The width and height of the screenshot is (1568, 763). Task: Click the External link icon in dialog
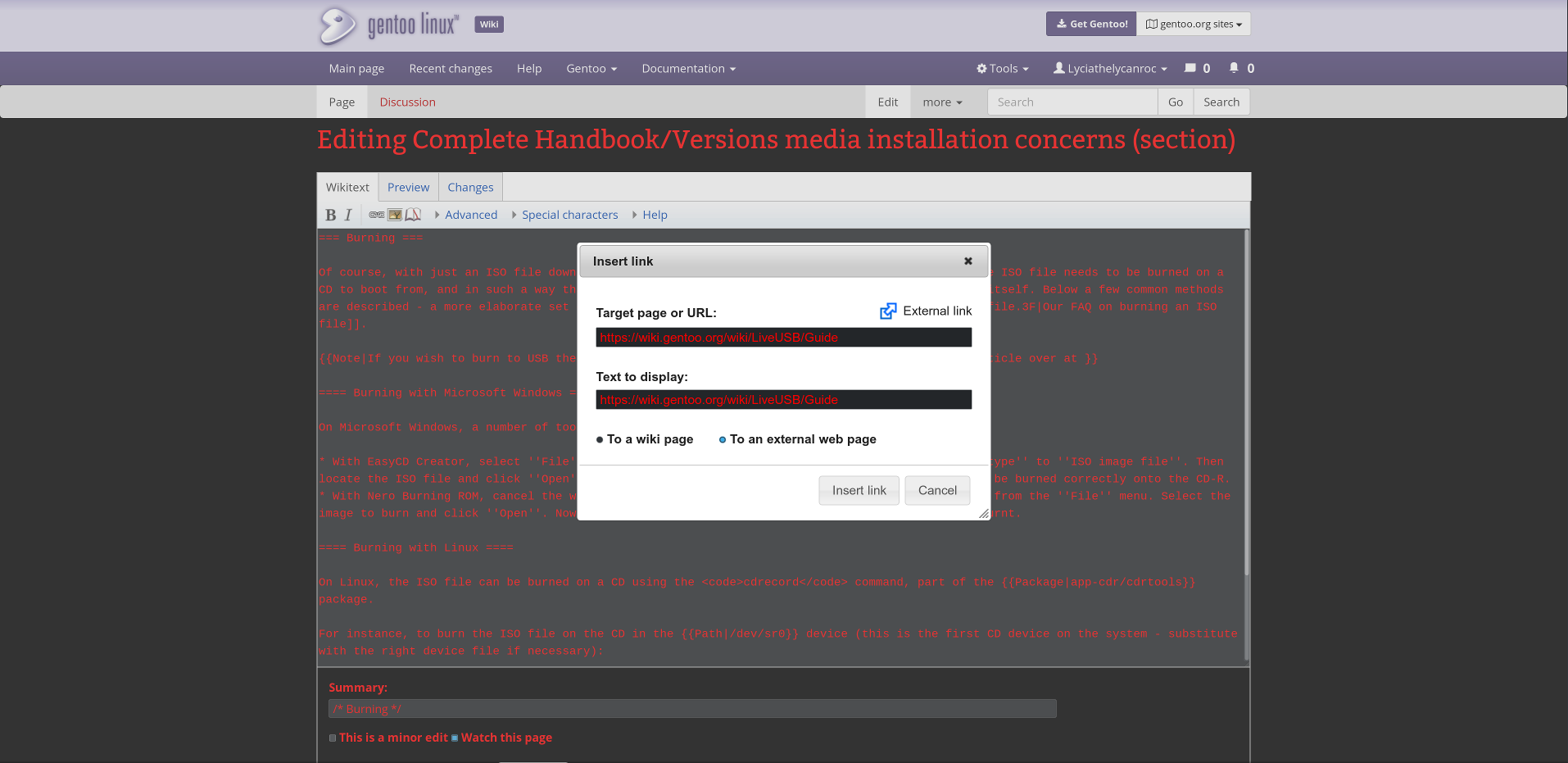(888, 311)
